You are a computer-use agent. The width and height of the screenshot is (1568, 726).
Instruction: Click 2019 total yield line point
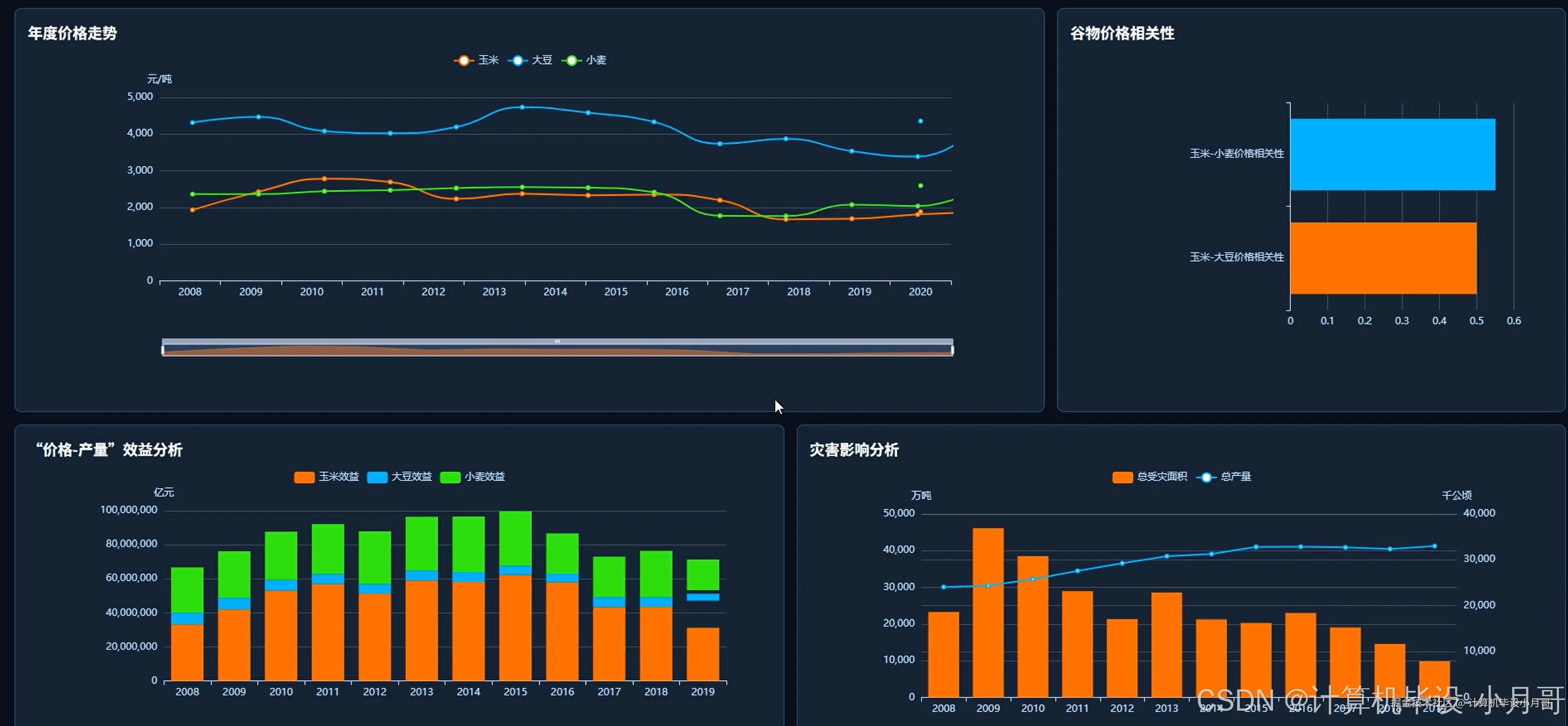click(1434, 546)
